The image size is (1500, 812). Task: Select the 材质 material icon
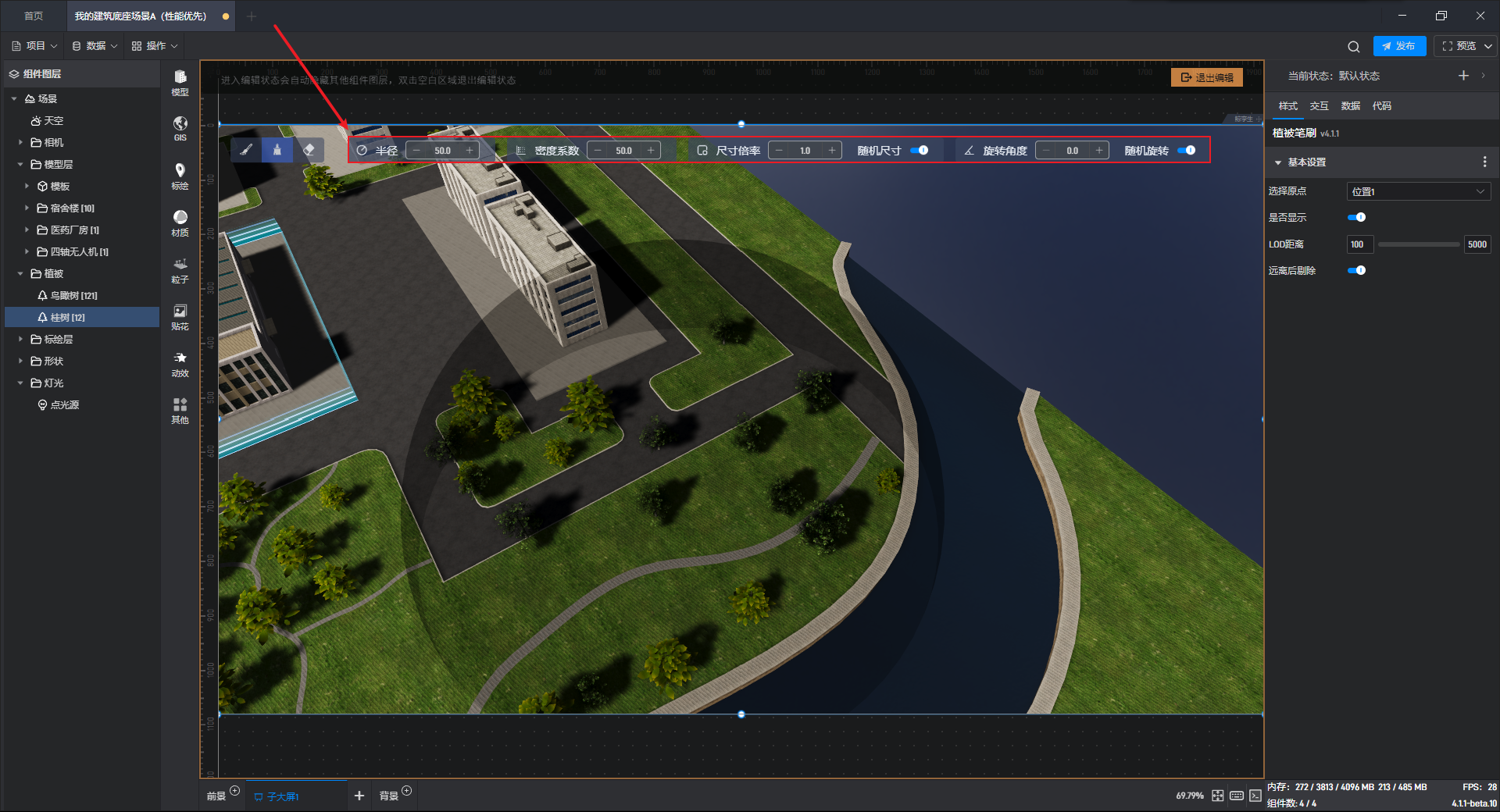click(180, 222)
